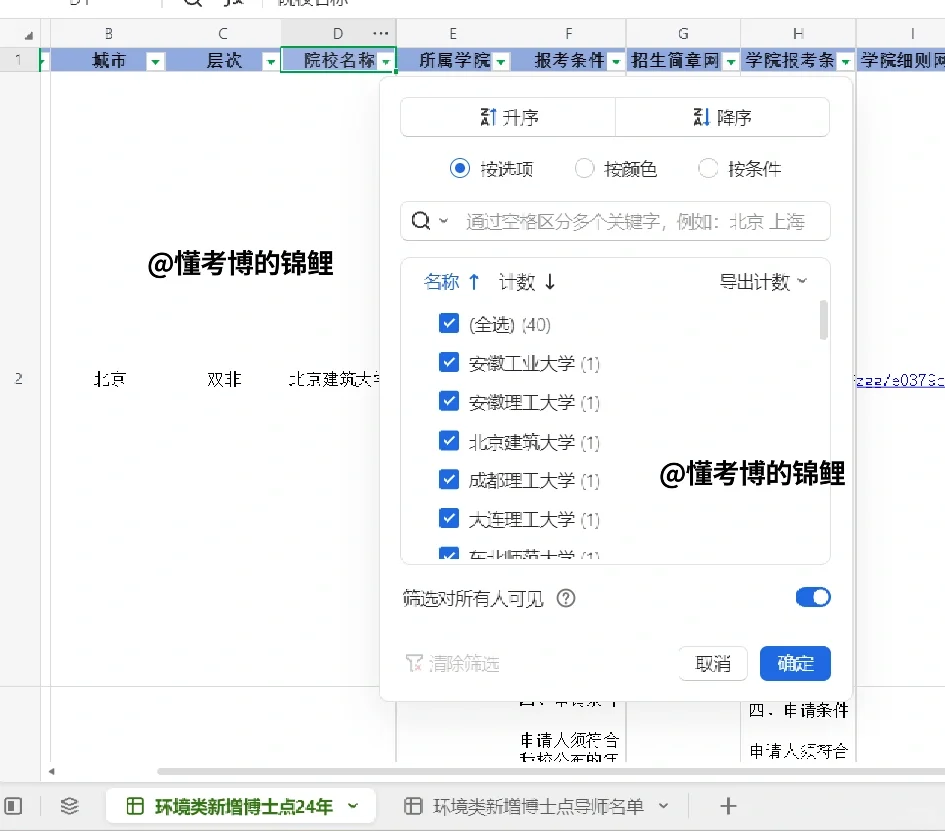The image size is (945, 831).
Task: Click the filter list vertical scrollbar
Action: click(823, 320)
